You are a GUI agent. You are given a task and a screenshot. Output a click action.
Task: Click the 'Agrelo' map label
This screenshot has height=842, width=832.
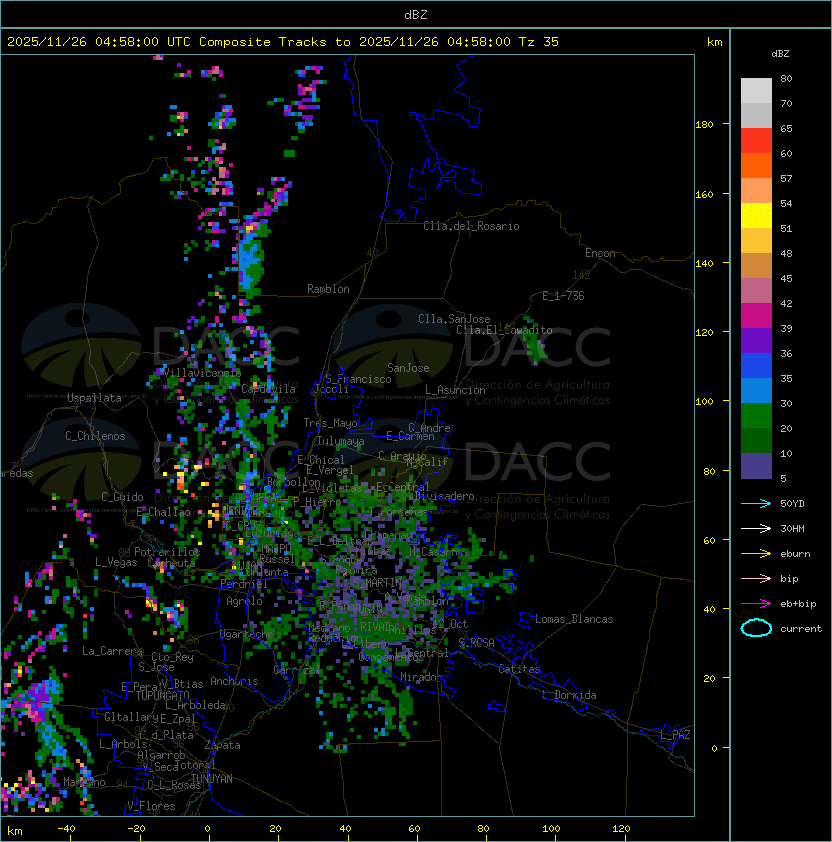pos(244,601)
